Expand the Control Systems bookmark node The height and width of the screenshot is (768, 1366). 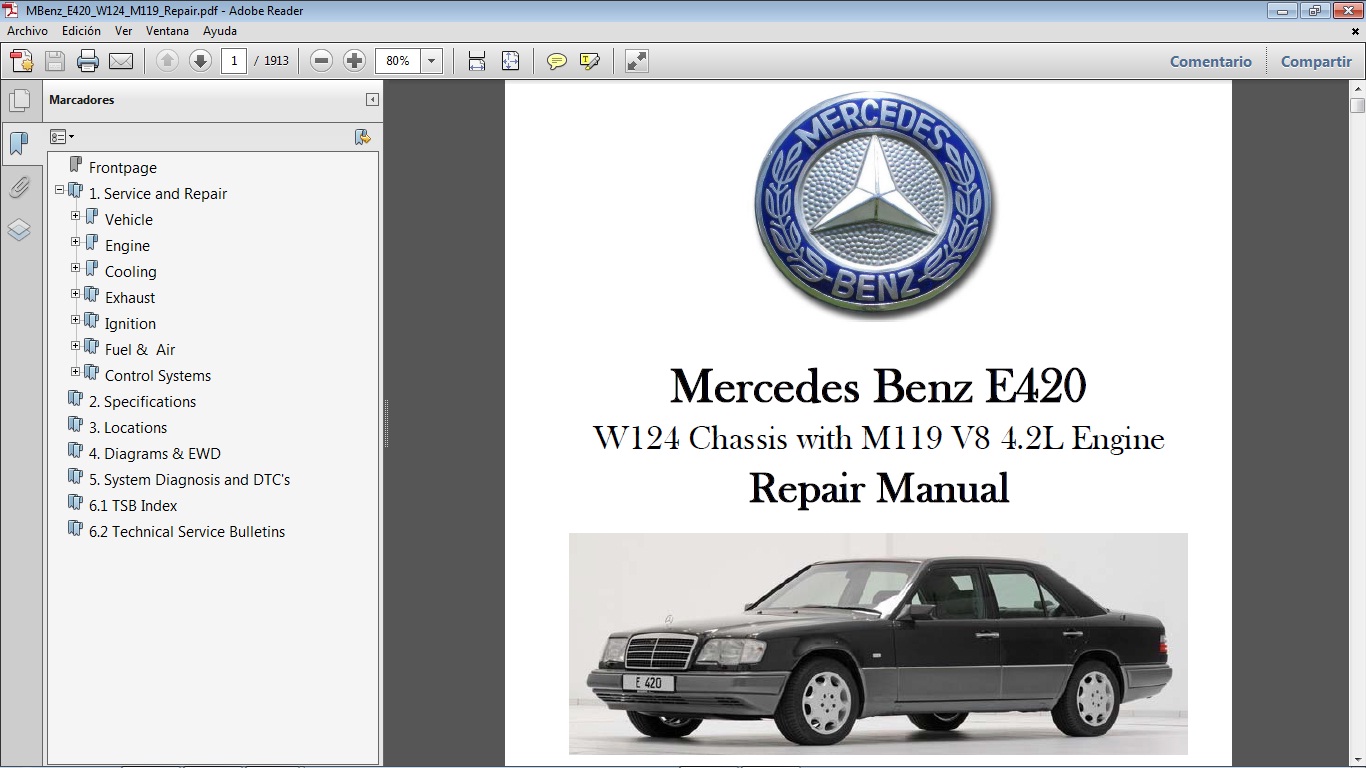click(76, 371)
